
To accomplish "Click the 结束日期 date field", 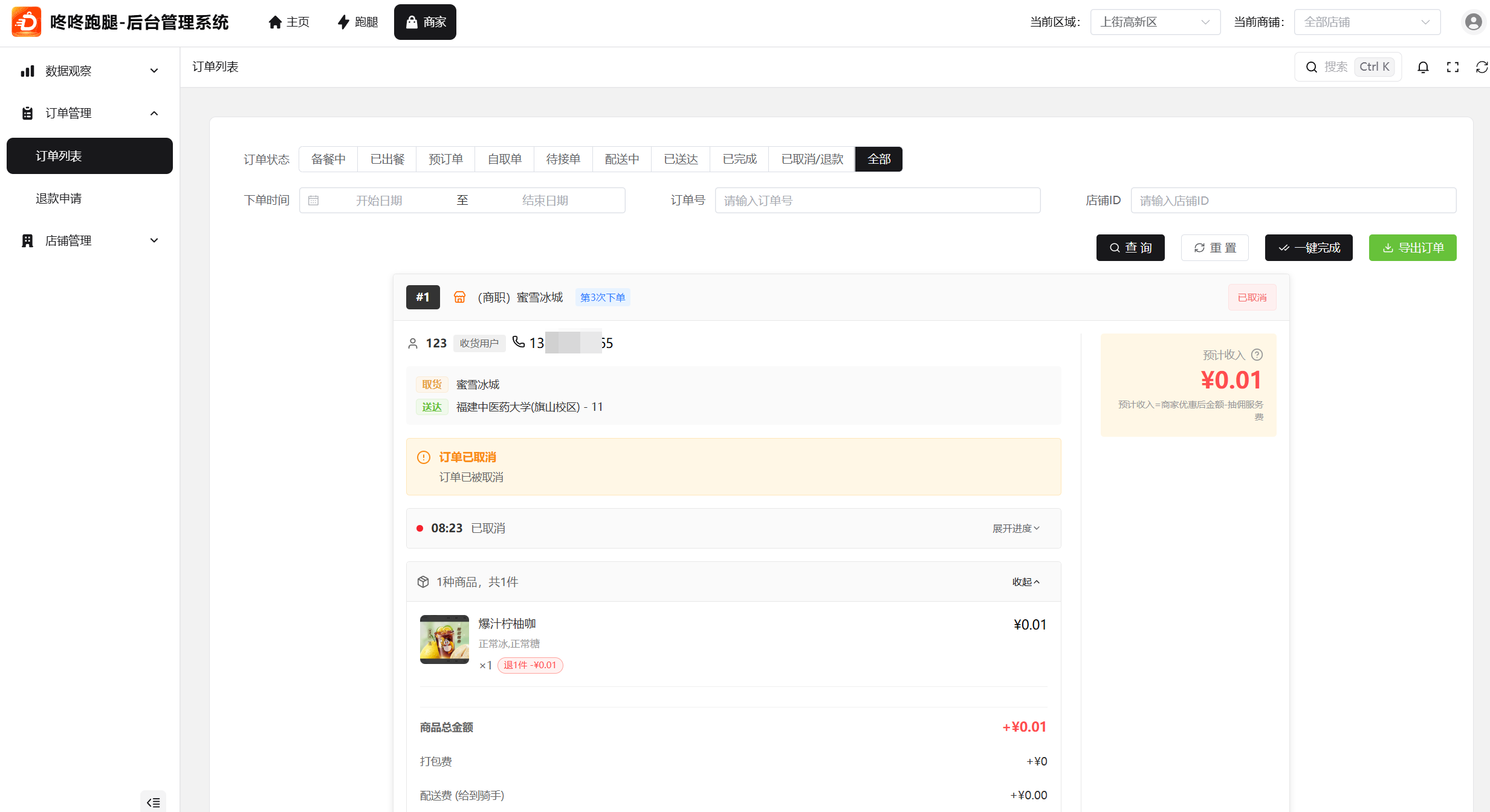I will click(x=545, y=200).
